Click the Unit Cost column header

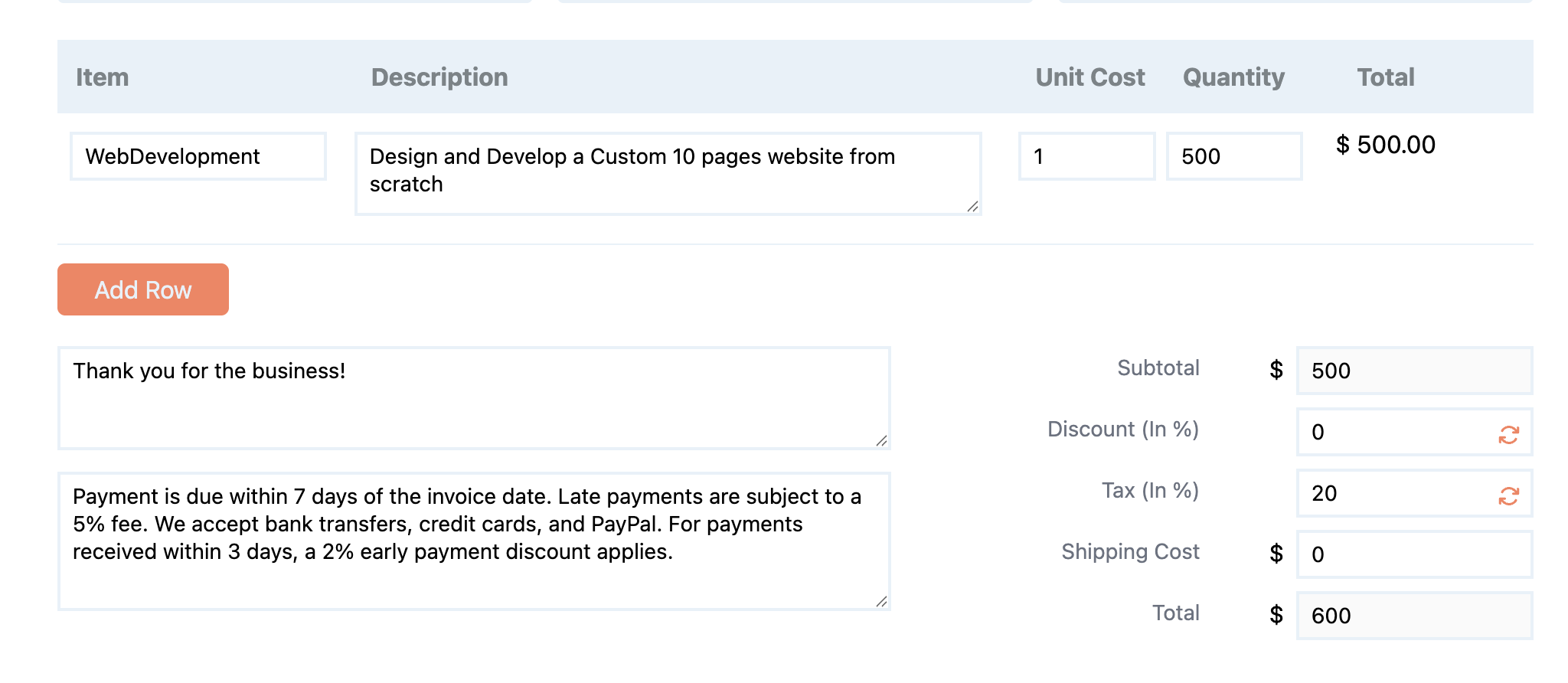[x=1089, y=77]
